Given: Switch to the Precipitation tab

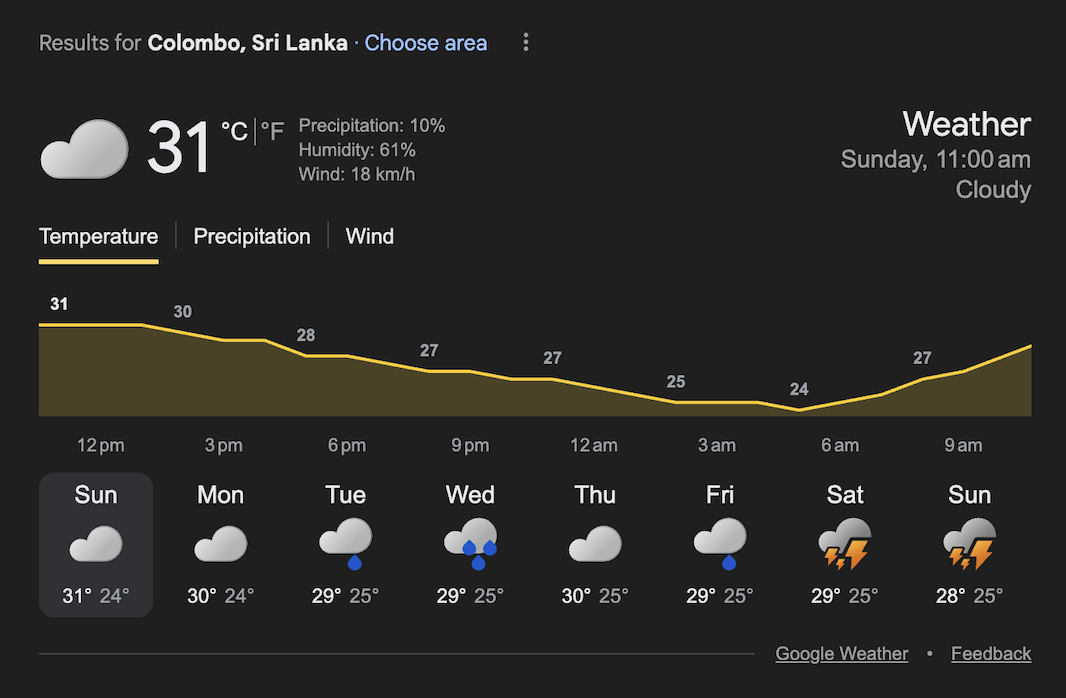Looking at the screenshot, I should [x=252, y=236].
